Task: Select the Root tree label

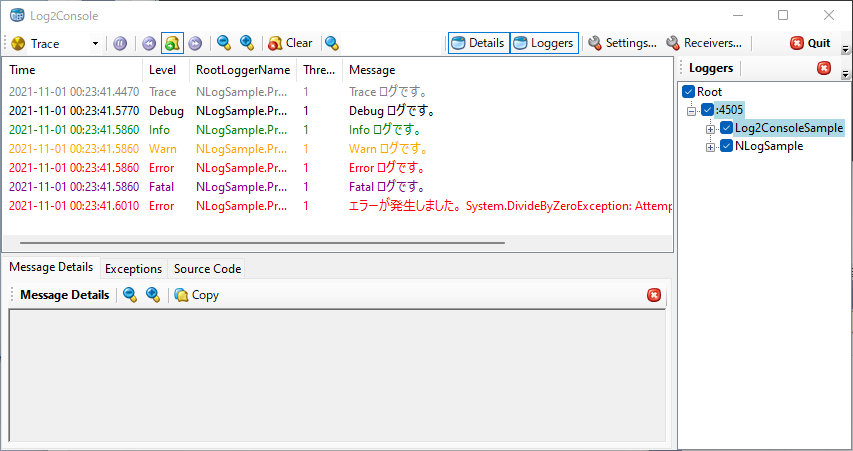Action: (x=709, y=91)
